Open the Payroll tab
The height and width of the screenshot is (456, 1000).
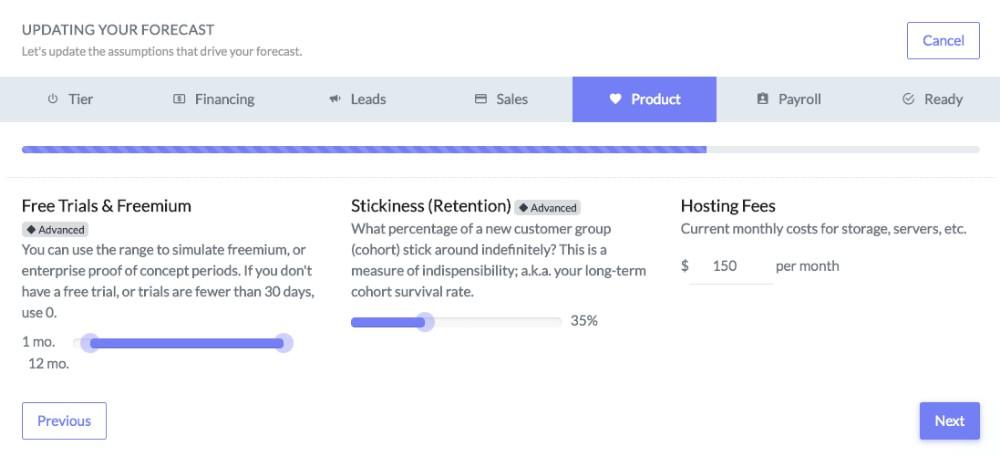pos(788,99)
